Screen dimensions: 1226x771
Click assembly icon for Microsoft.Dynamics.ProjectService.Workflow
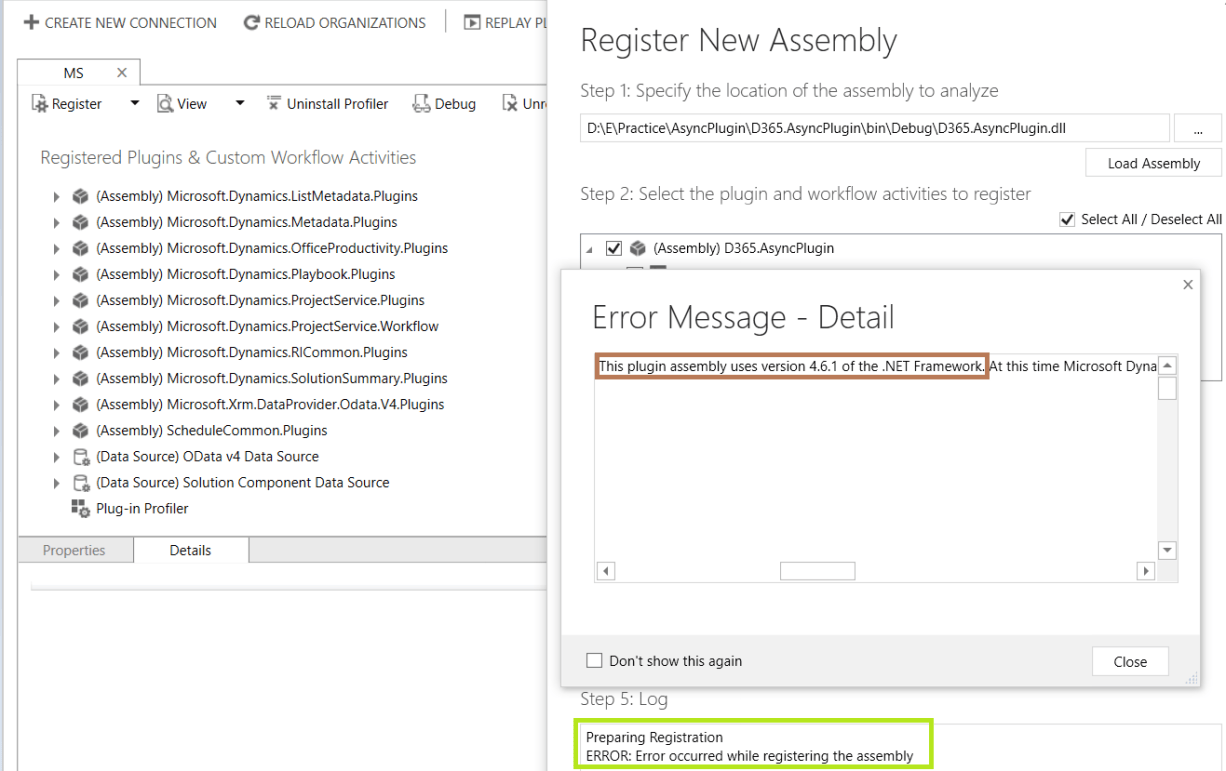point(81,326)
